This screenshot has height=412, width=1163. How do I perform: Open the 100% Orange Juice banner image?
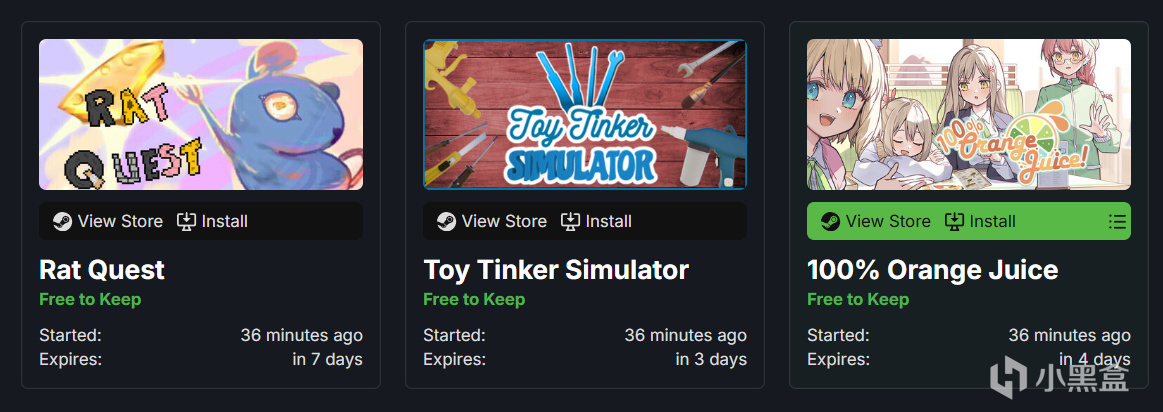[969, 114]
